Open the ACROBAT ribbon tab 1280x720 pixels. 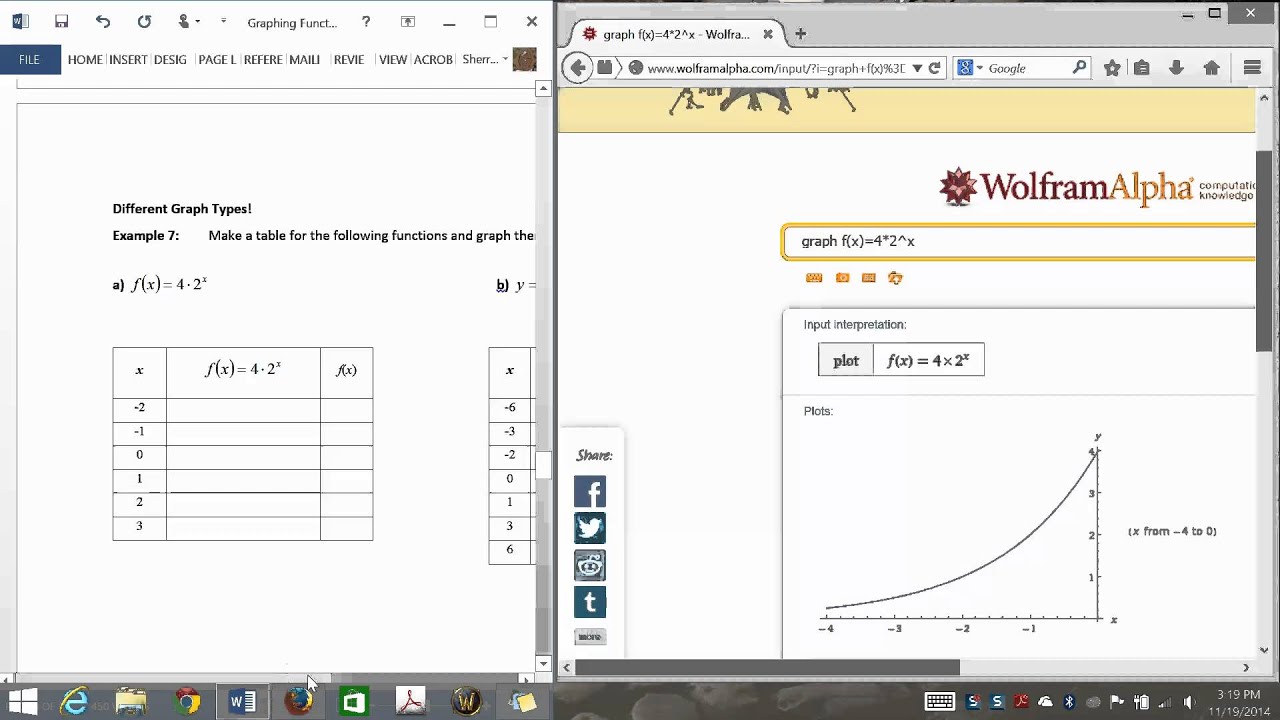(433, 60)
